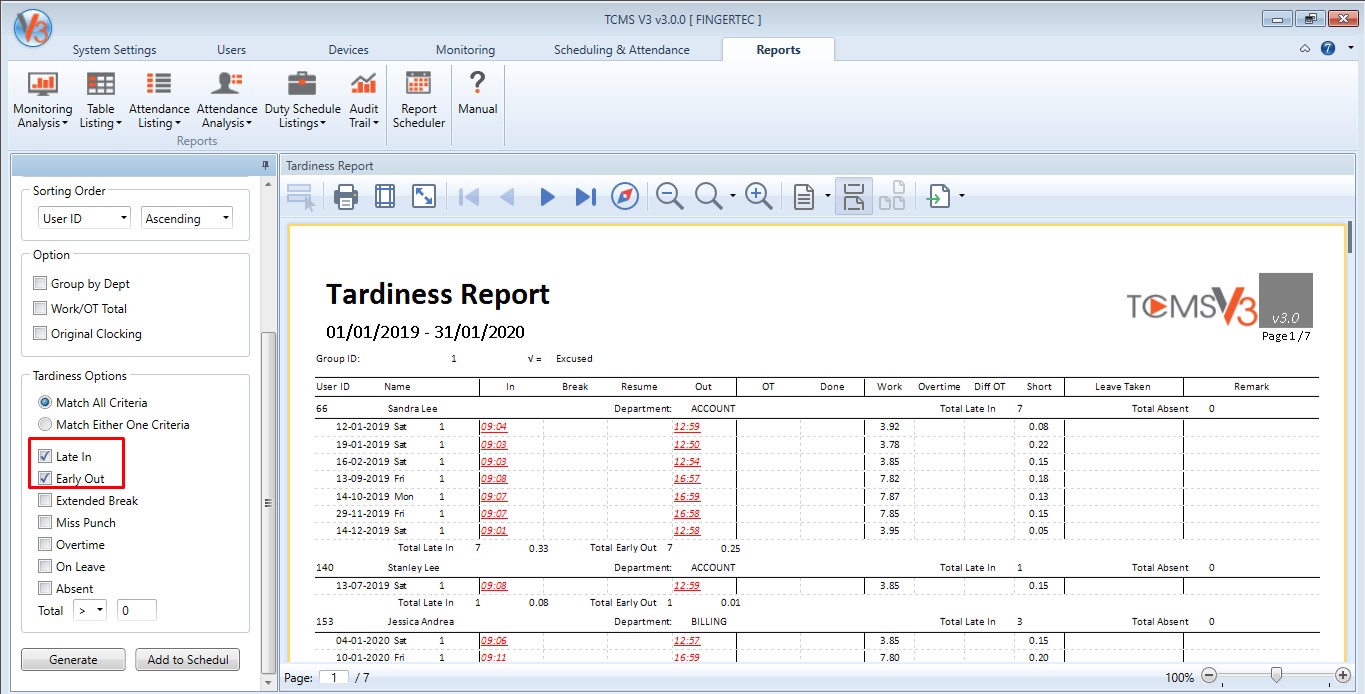Open Ascending sort order dropdown
The height and width of the screenshot is (694, 1365).
tap(188, 218)
